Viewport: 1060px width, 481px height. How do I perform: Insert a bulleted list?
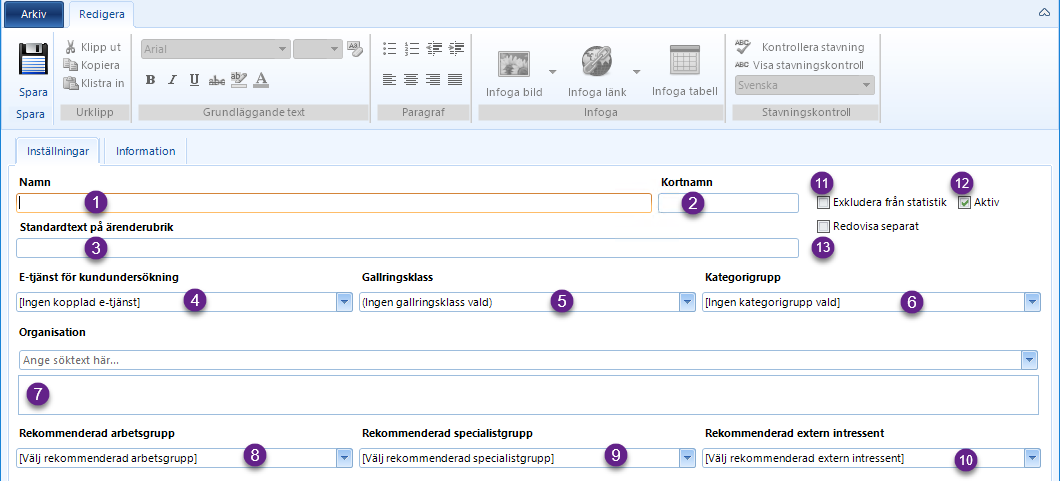[389, 48]
